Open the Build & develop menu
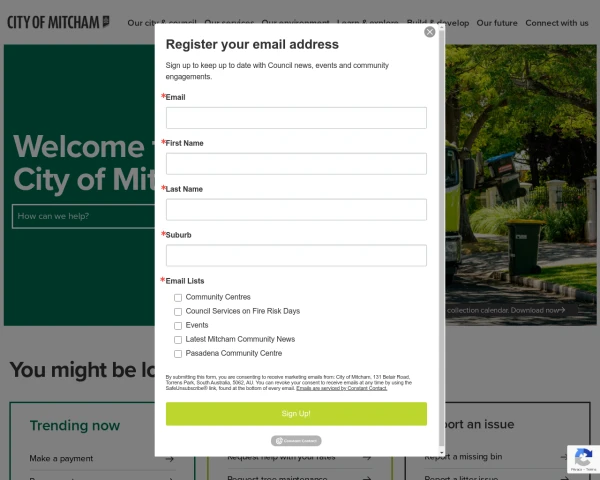The height and width of the screenshot is (480, 600). [438, 23]
